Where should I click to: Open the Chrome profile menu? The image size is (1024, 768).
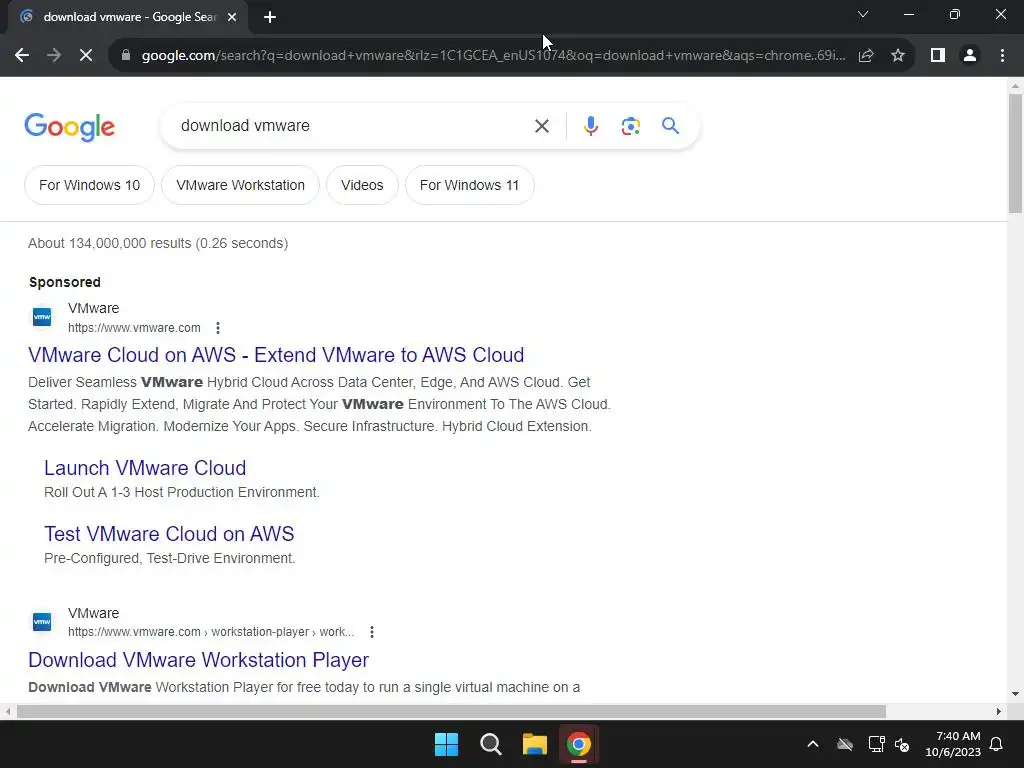coord(970,56)
